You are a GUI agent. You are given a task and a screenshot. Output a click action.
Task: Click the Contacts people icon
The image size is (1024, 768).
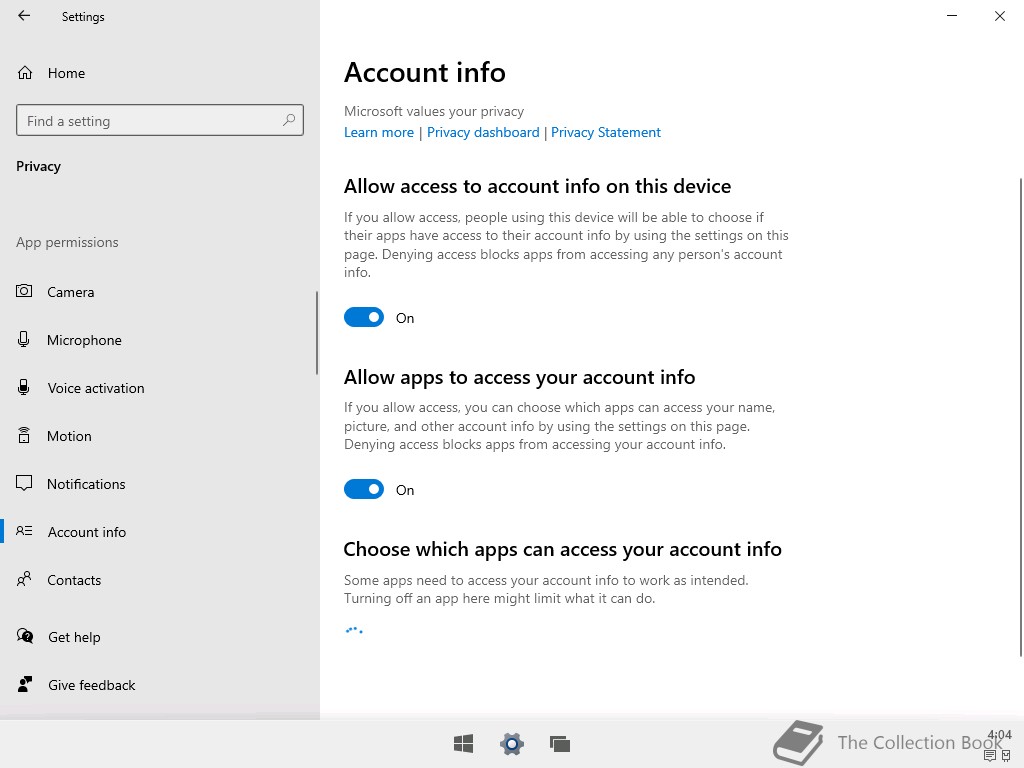(x=24, y=579)
